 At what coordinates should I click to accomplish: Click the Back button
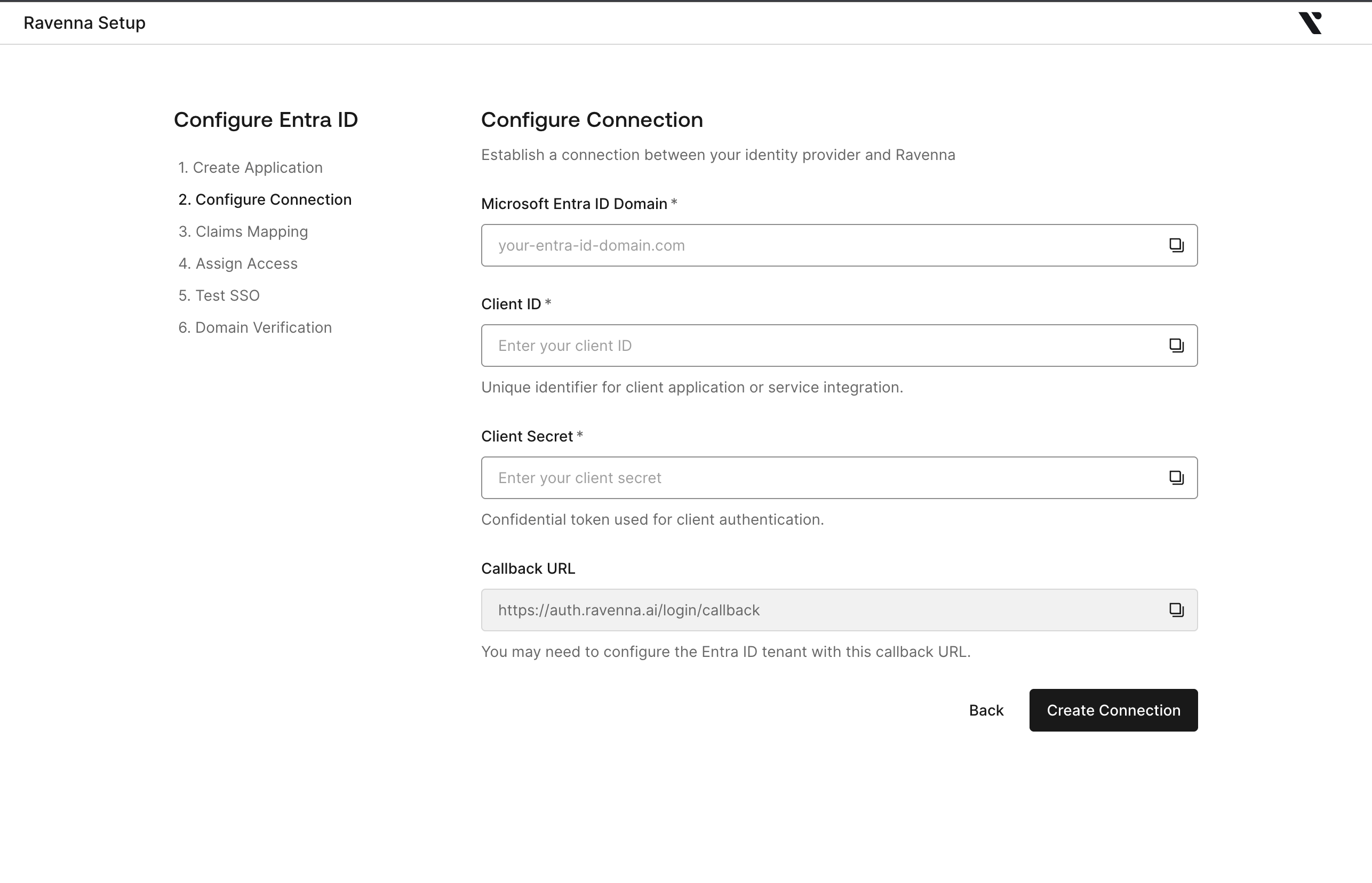tap(986, 710)
